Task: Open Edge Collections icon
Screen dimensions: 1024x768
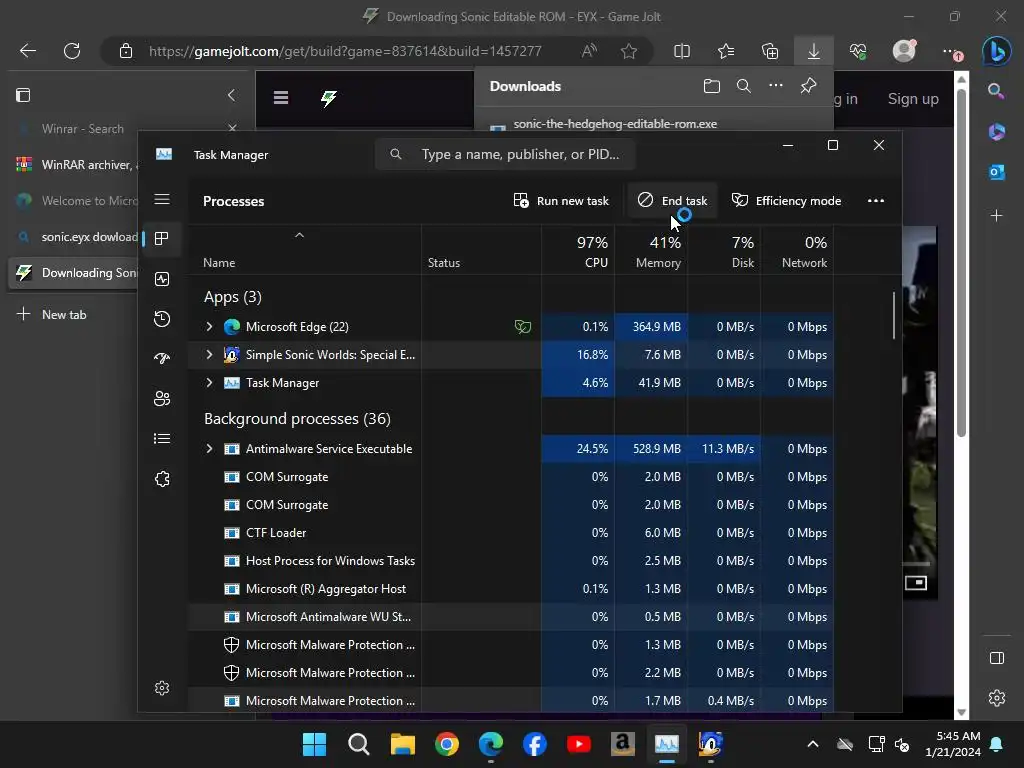Action: click(x=770, y=51)
